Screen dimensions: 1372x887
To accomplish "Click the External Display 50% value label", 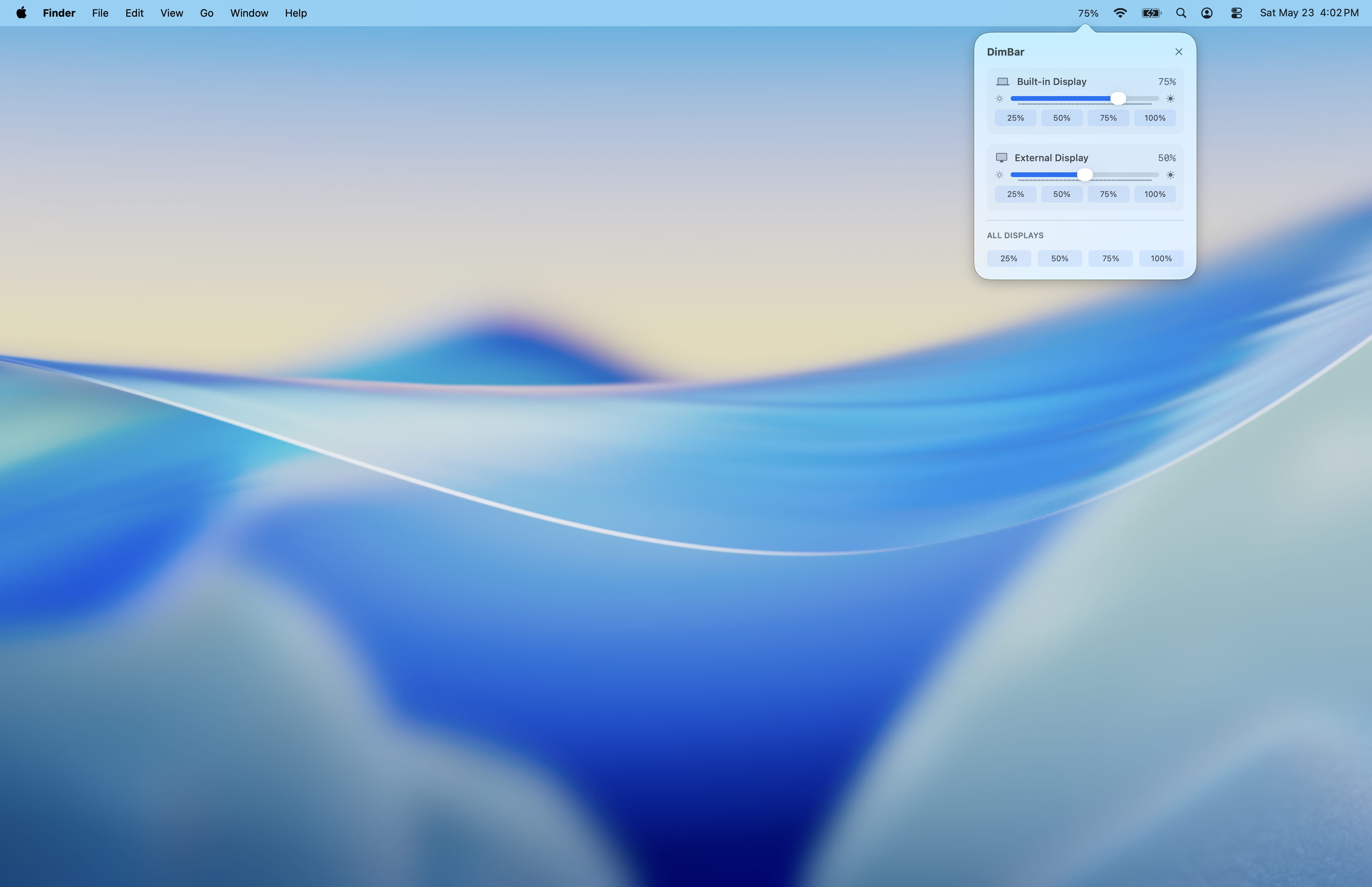I will coord(1167,158).
